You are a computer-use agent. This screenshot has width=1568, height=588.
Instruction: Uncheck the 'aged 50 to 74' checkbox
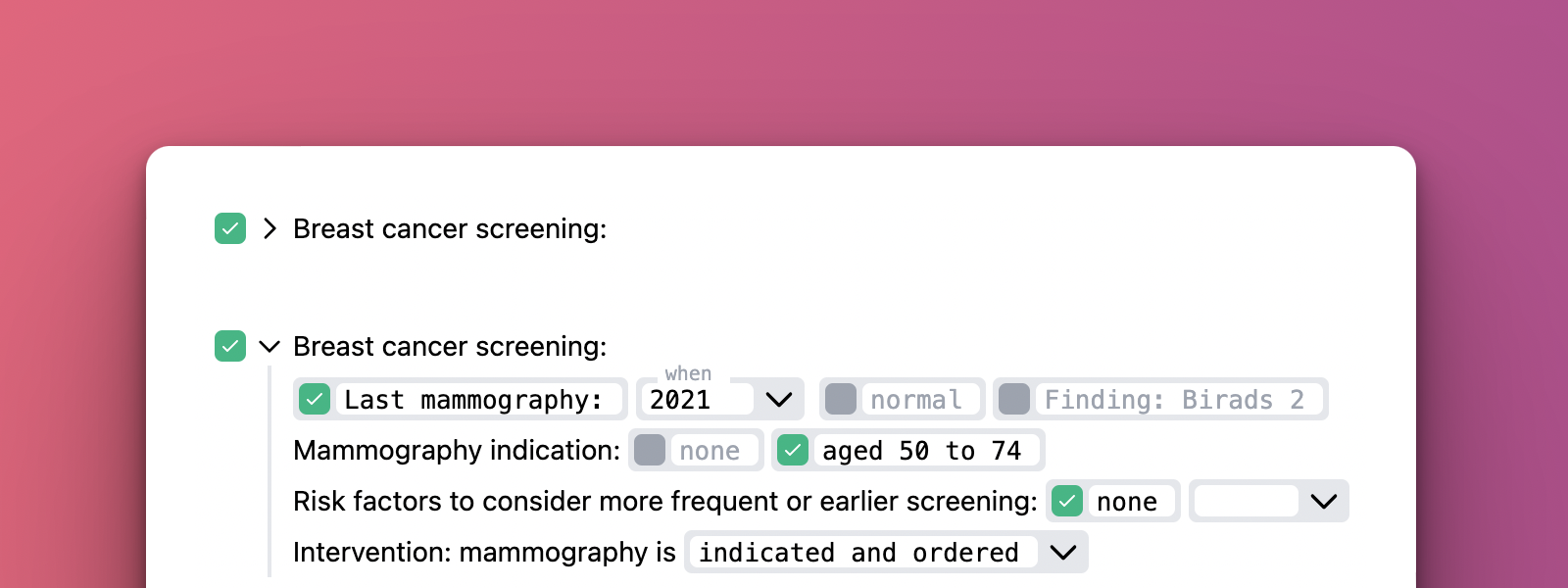pos(793,451)
